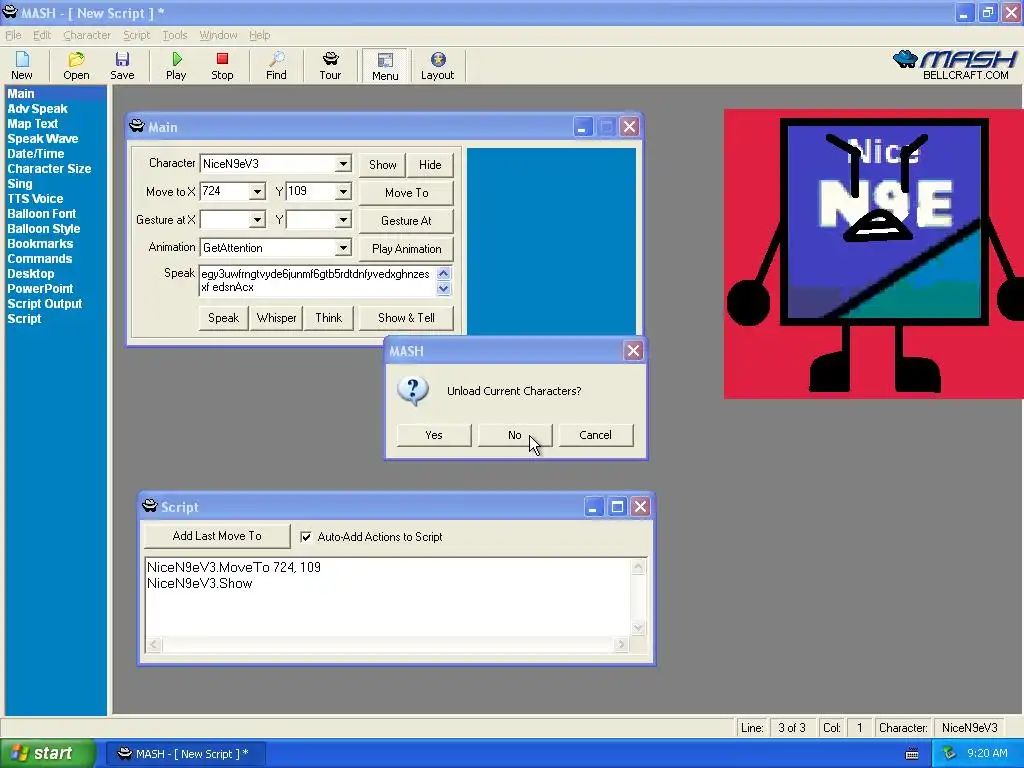Toggle Auto-Add Actions to Script checkbox

click(306, 537)
